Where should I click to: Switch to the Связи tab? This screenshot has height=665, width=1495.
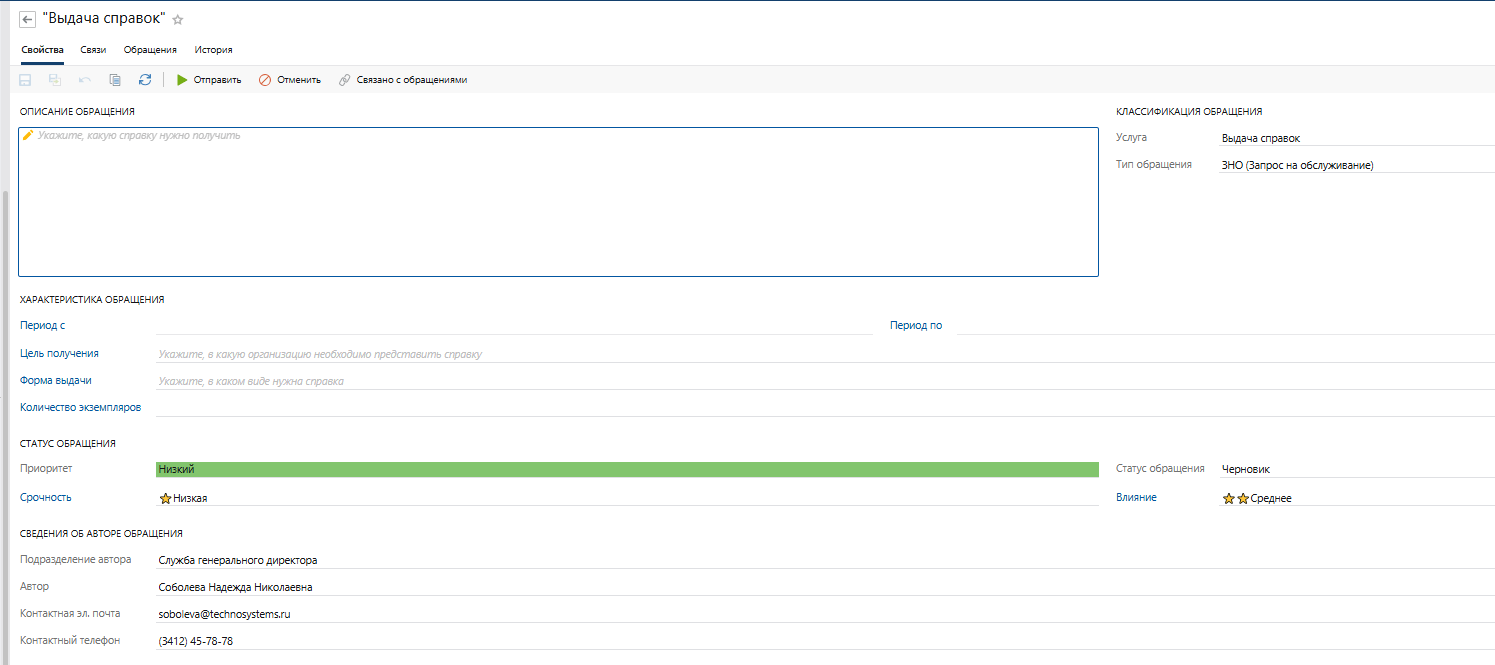(93, 49)
